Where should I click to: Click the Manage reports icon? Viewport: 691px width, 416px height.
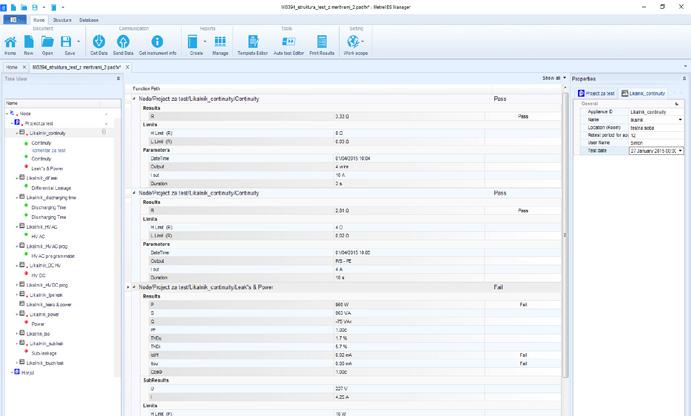[220, 42]
